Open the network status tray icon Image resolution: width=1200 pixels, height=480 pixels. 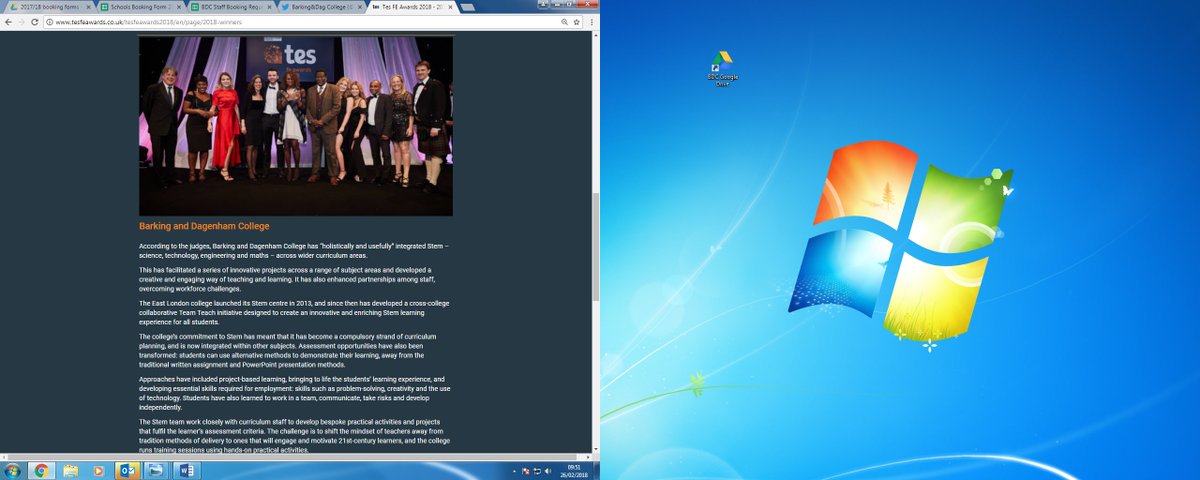coord(537,471)
